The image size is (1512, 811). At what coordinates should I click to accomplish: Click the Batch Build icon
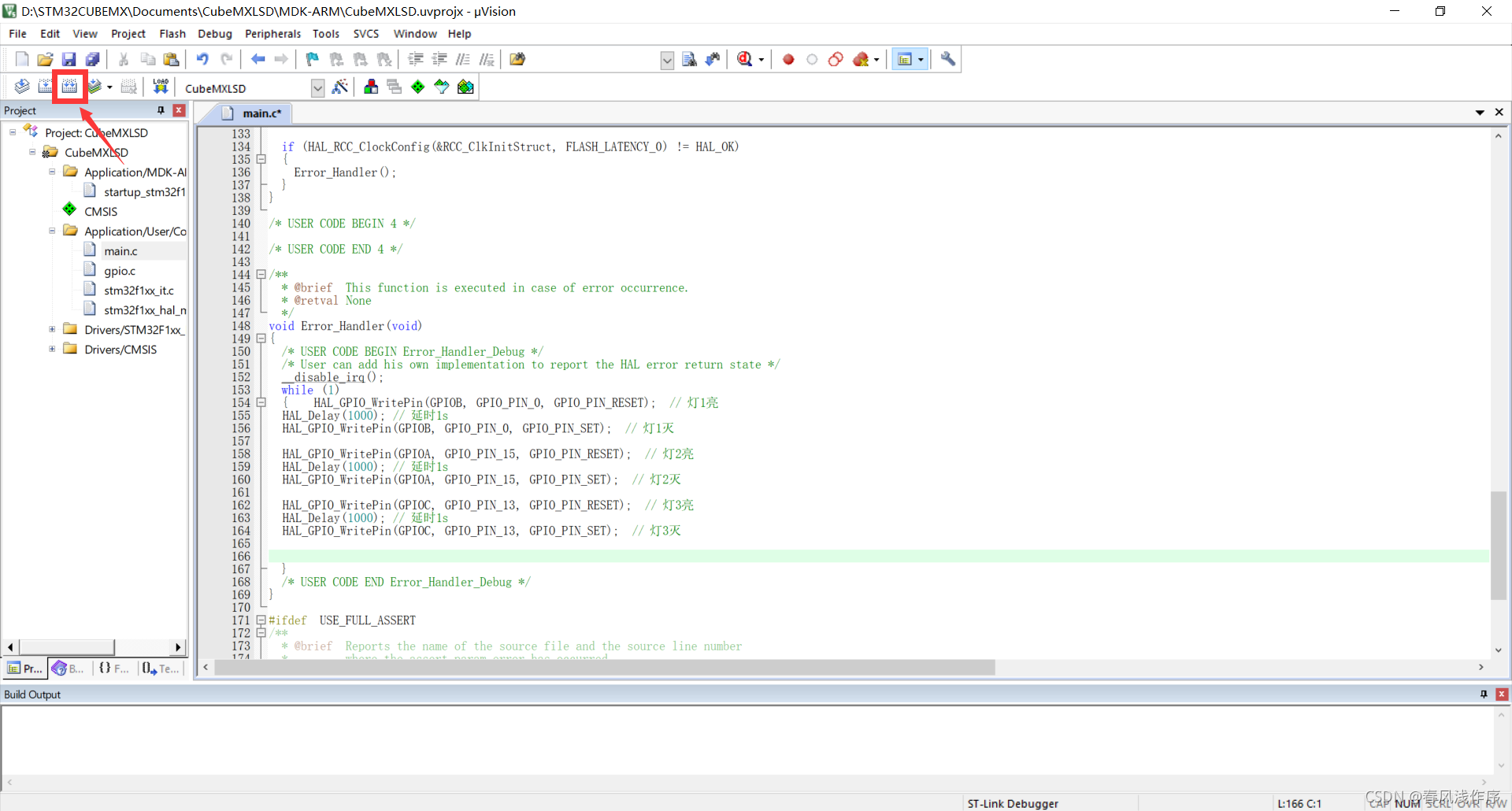click(x=94, y=87)
